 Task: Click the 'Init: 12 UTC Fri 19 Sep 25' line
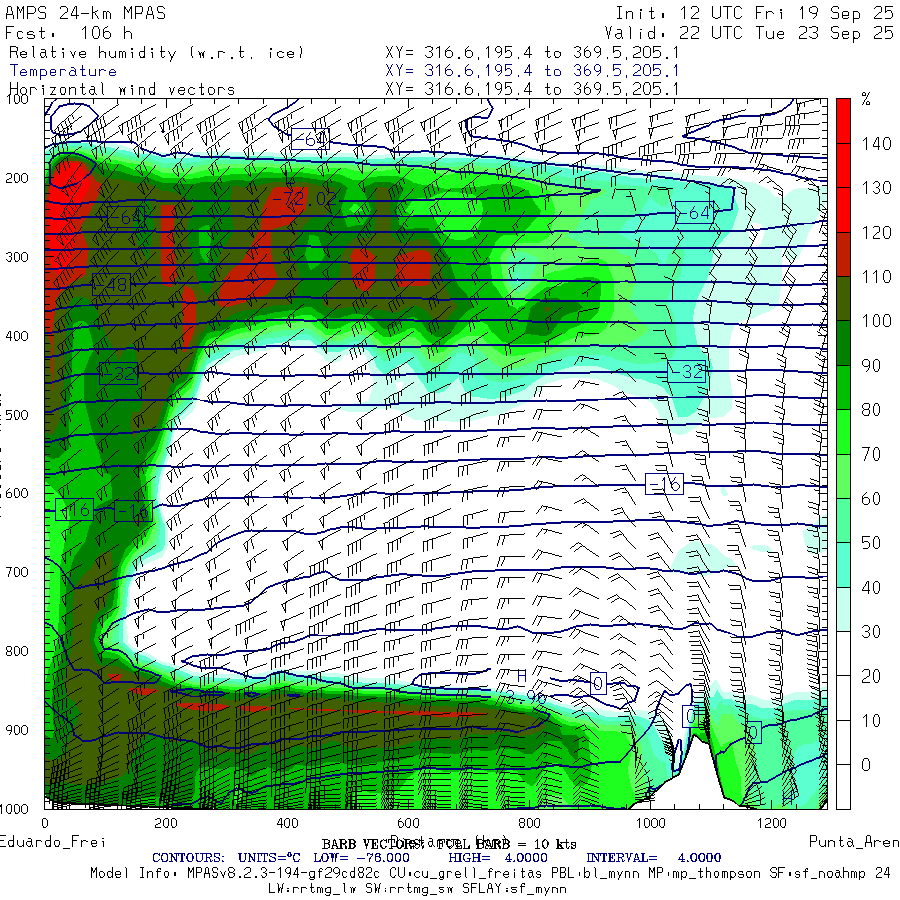pyautogui.click(x=754, y=13)
